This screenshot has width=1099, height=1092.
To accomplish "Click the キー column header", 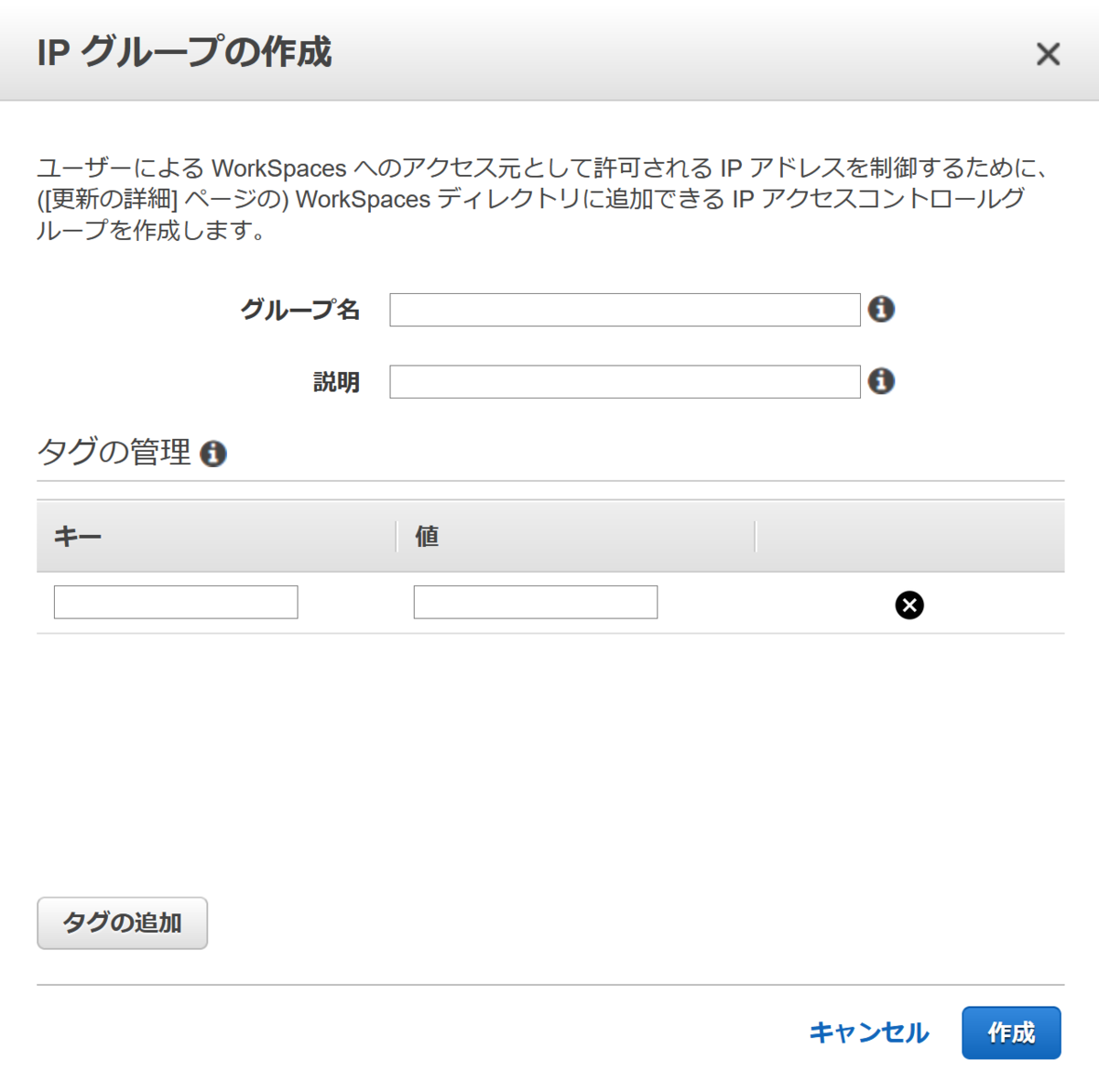I will pyautogui.click(x=216, y=536).
